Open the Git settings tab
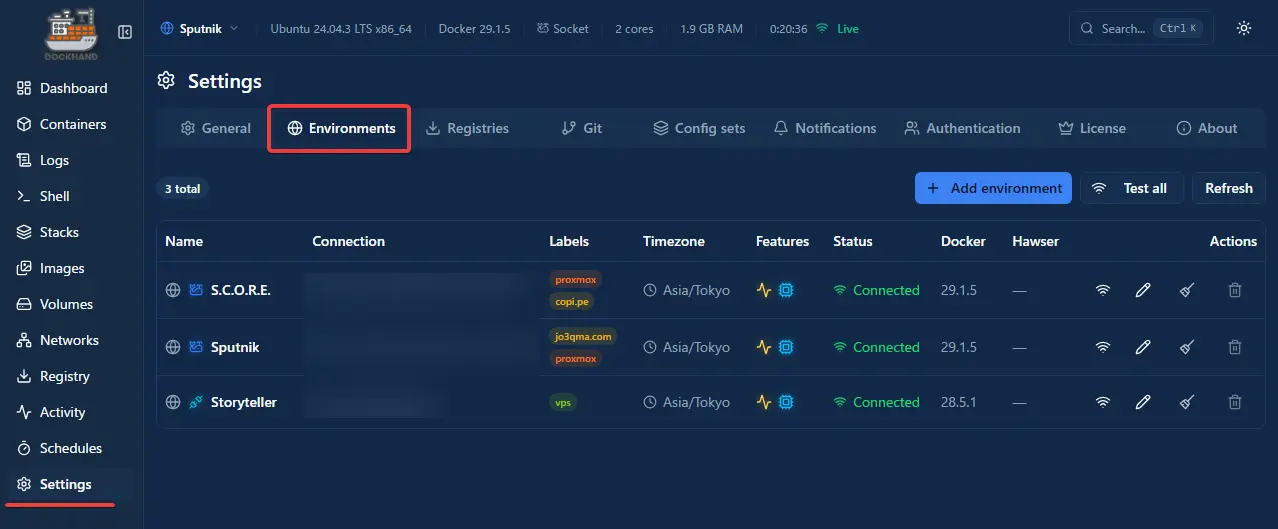The height and width of the screenshot is (529, 1278). pyautogui.click(x=581, y=128)
